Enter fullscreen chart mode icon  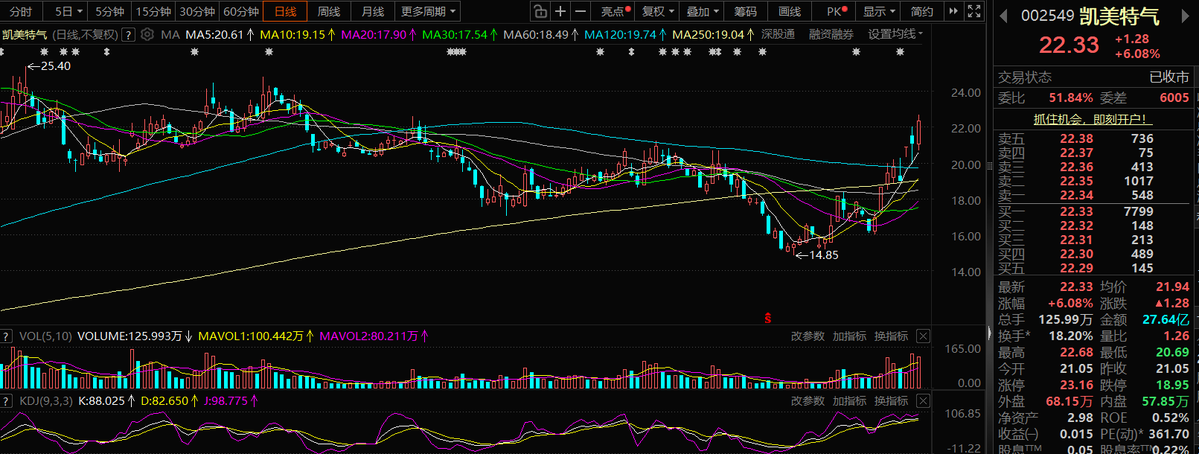(973, 11)
